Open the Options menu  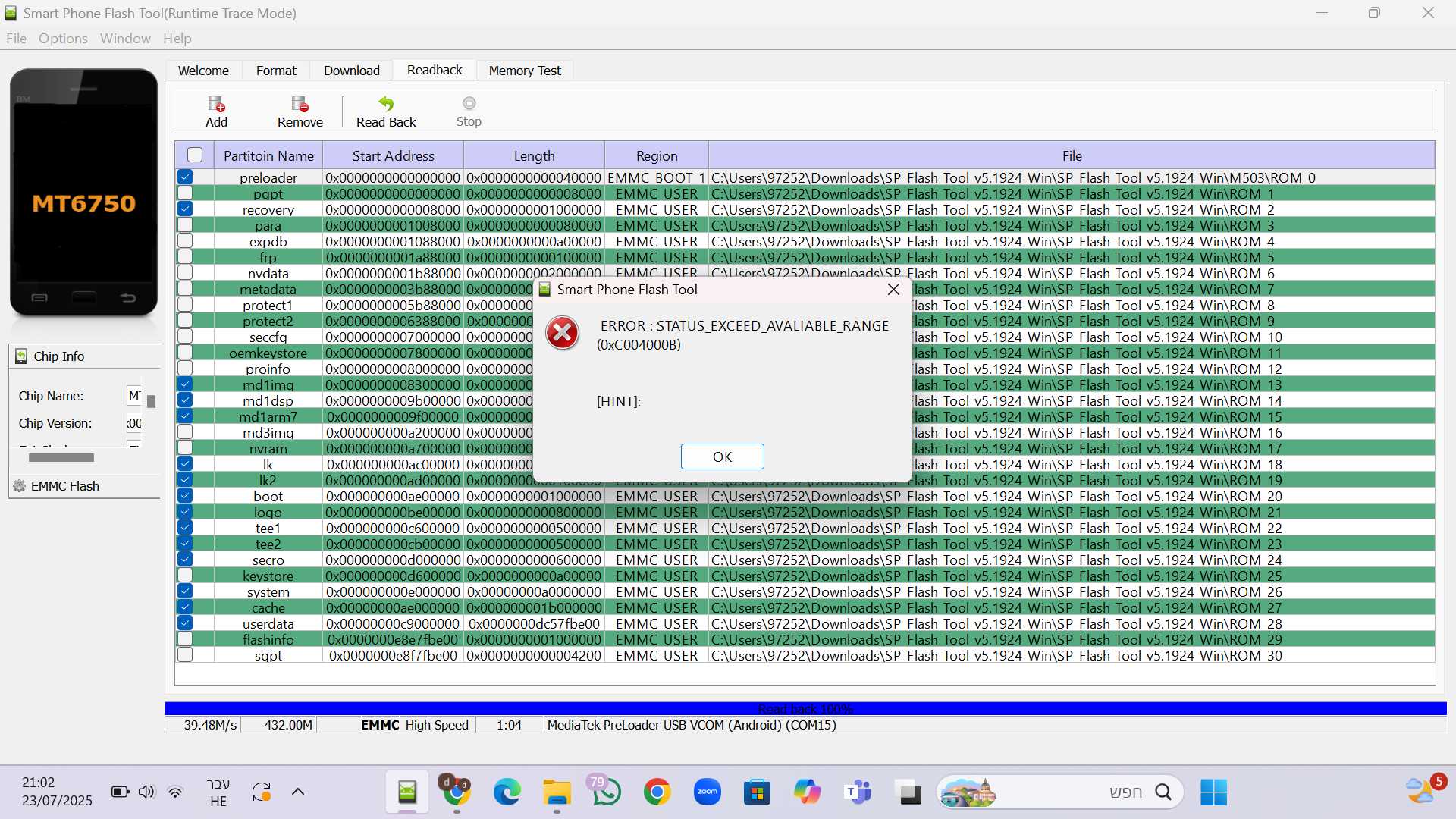63,39
